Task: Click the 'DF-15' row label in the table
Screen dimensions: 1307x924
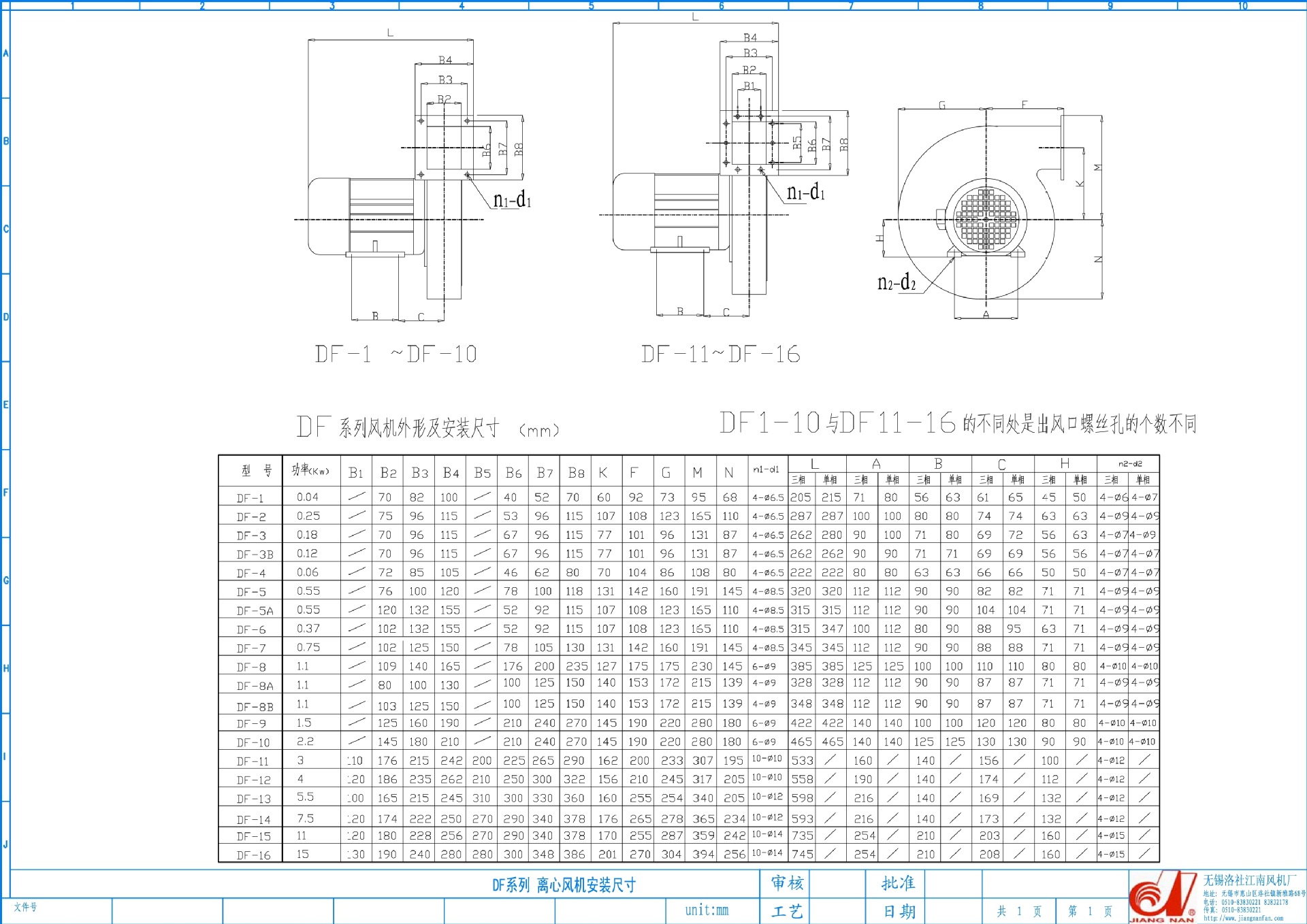Action: 253,837
